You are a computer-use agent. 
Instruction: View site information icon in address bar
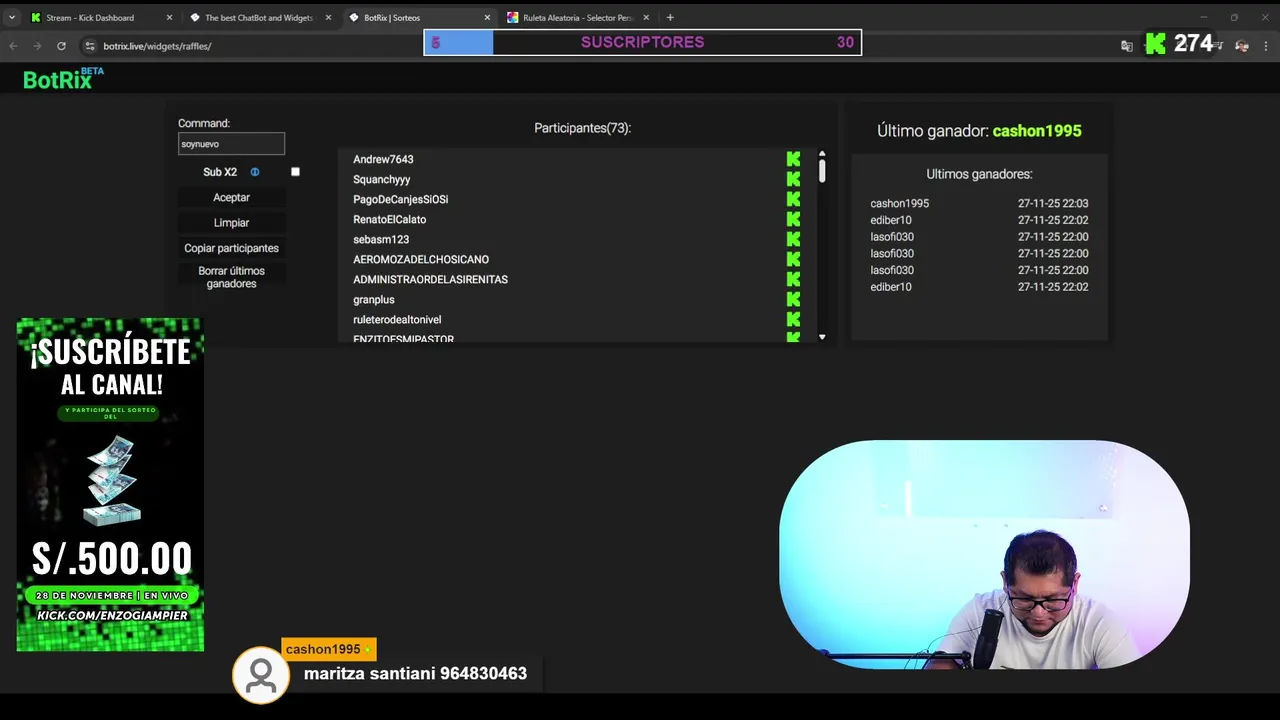[x=90, y=46]
